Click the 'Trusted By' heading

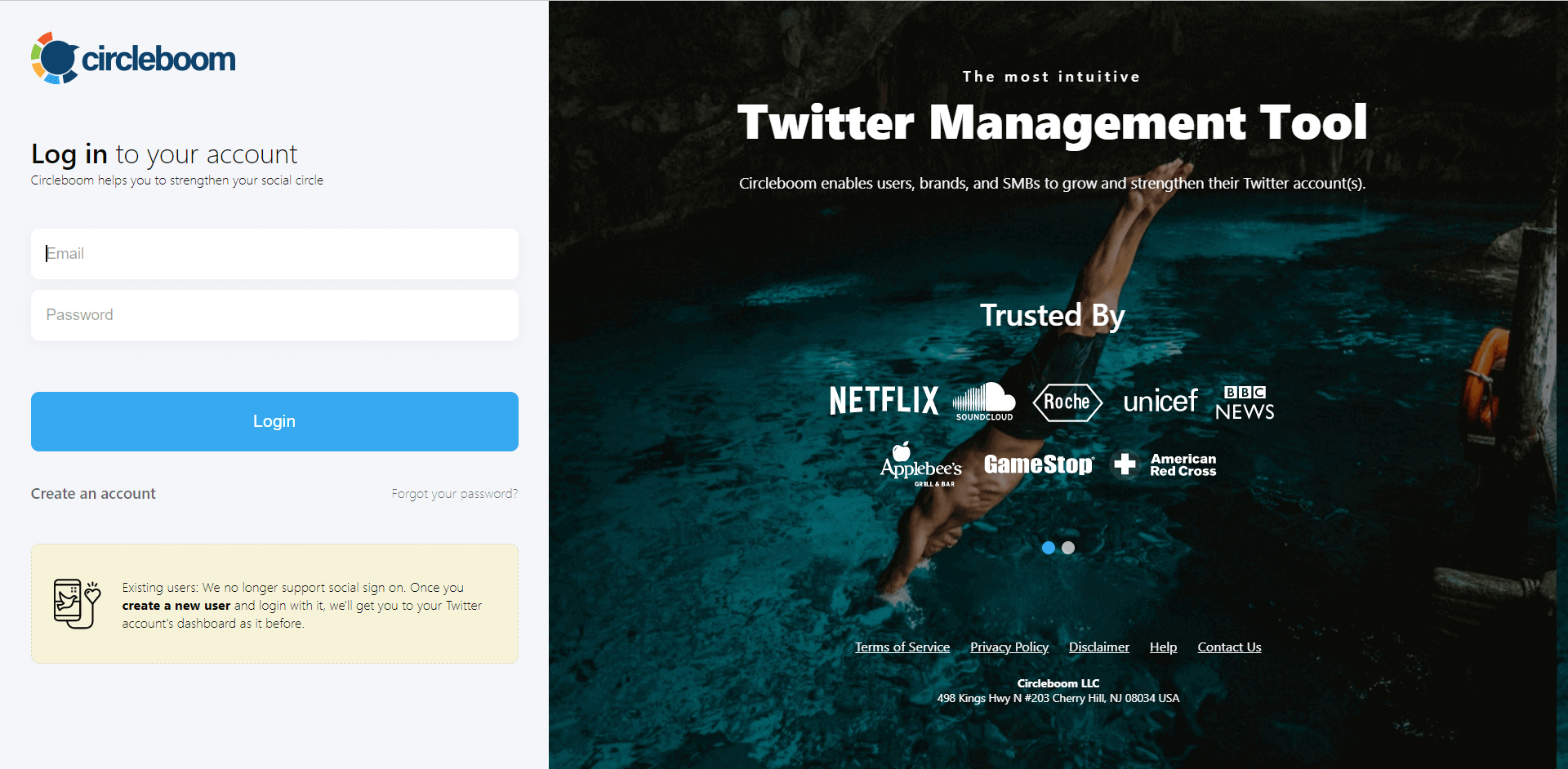pos(1052,316)
